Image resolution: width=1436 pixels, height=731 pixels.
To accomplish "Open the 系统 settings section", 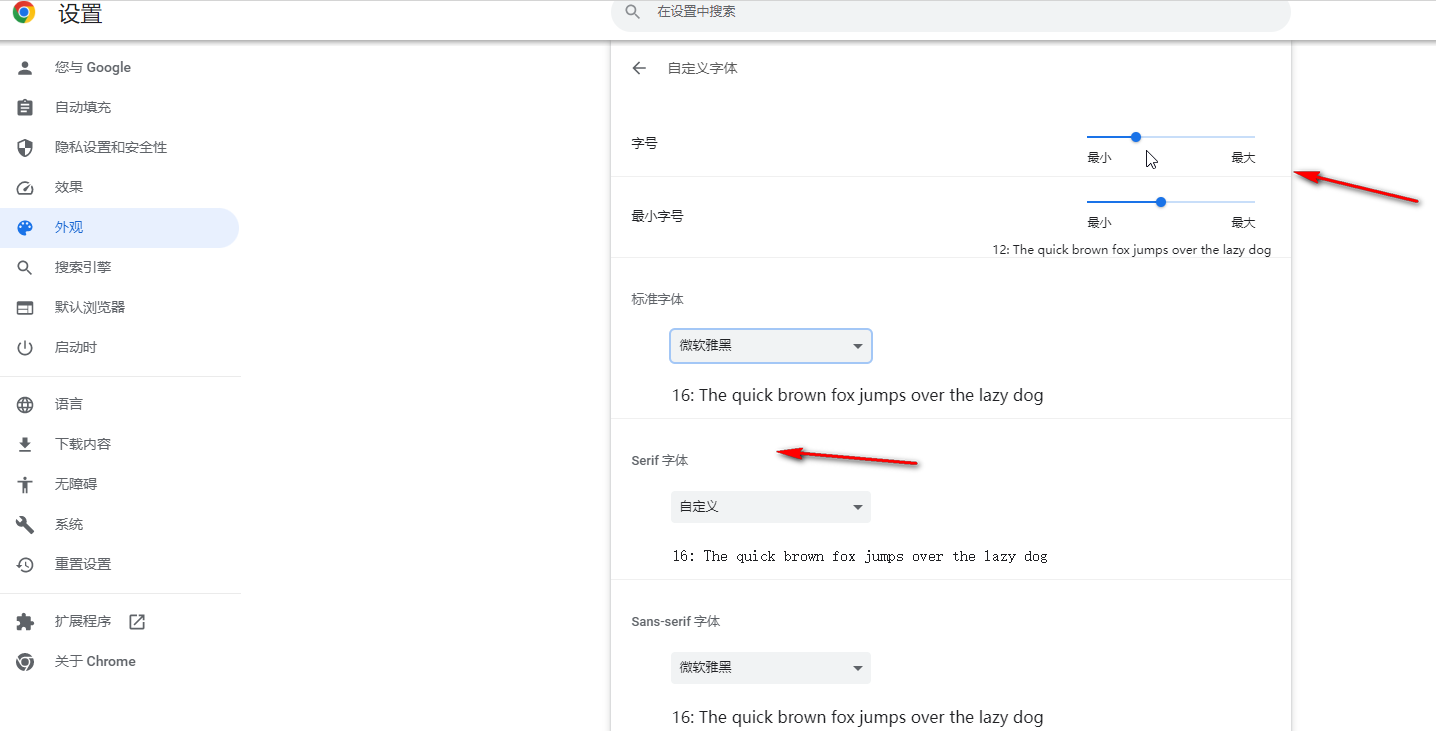I will coord(120,525).
